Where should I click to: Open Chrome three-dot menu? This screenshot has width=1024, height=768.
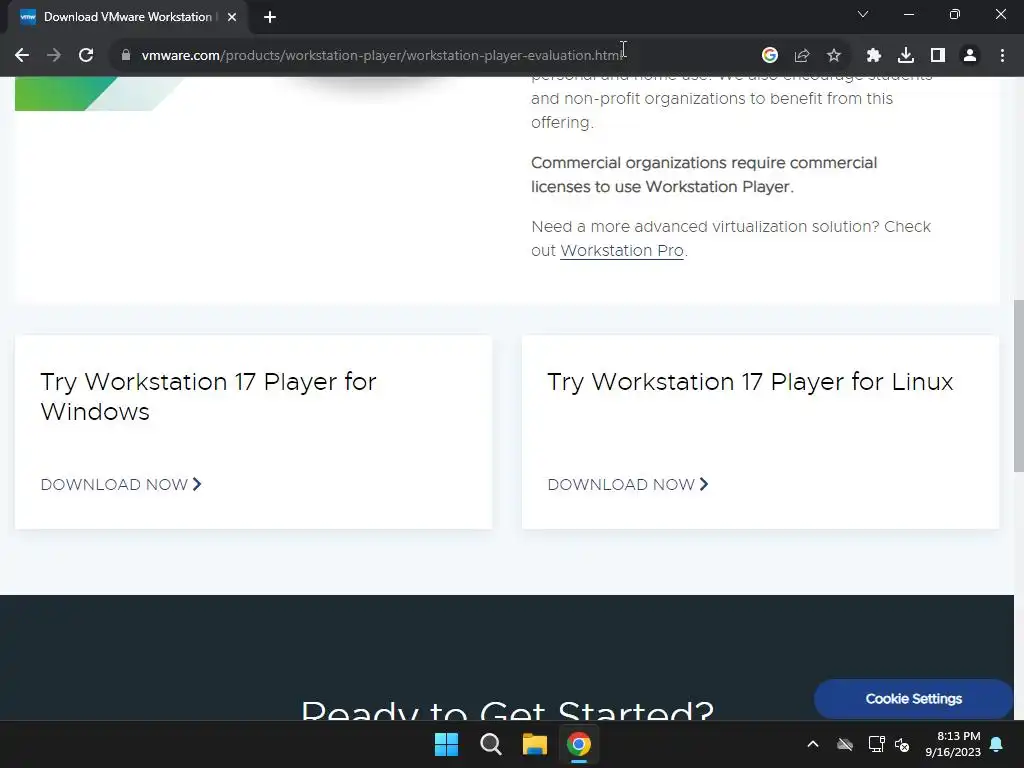click(1002, 56)
